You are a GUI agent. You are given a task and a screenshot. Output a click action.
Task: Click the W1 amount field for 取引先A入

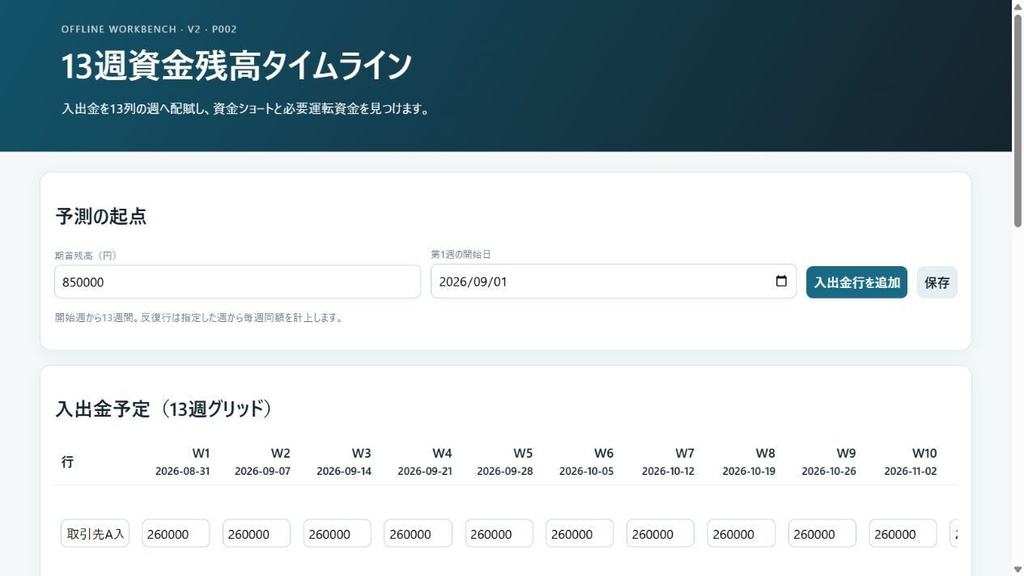[x=176, y=534]
